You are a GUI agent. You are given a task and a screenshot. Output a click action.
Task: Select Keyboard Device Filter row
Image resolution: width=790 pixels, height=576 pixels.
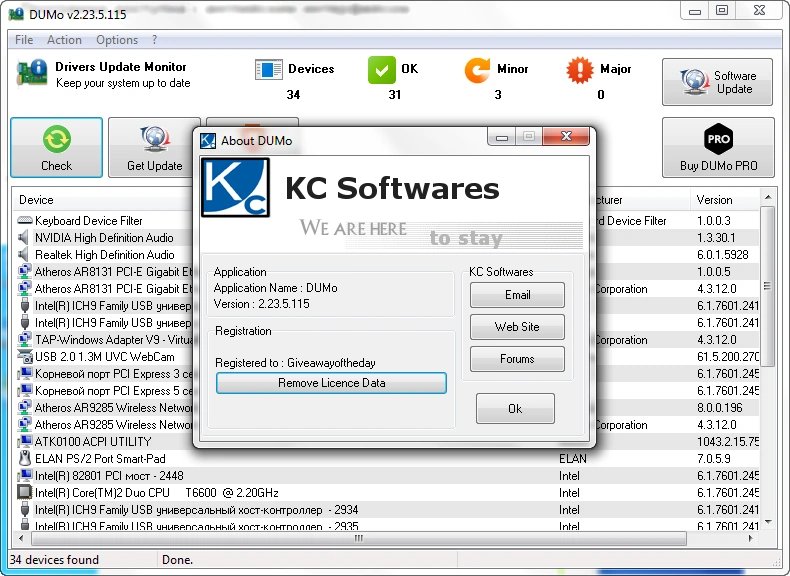coord(385,221)
